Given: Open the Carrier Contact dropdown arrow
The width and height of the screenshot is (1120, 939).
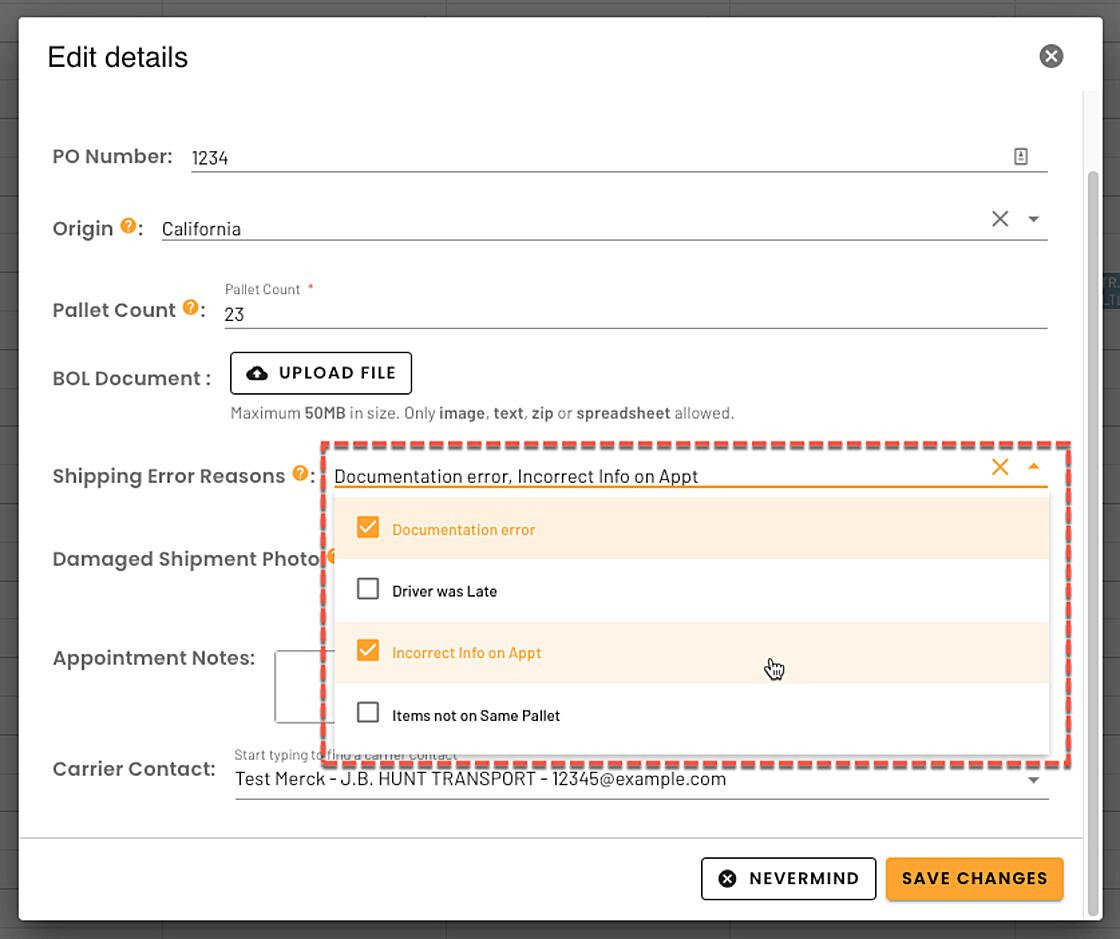Looking at the screenshot, I should click(1034, 780).
